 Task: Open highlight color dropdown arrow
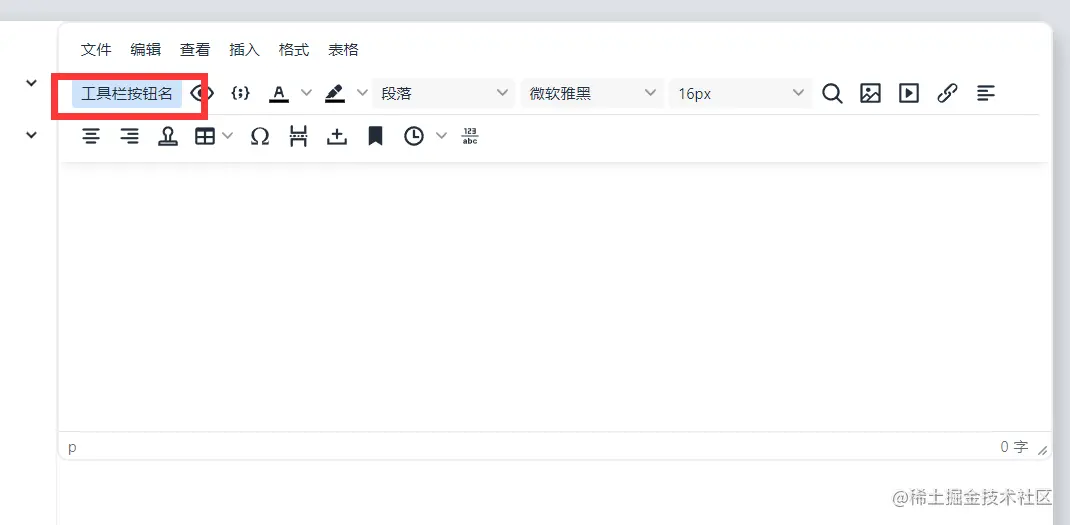(362, 93)
